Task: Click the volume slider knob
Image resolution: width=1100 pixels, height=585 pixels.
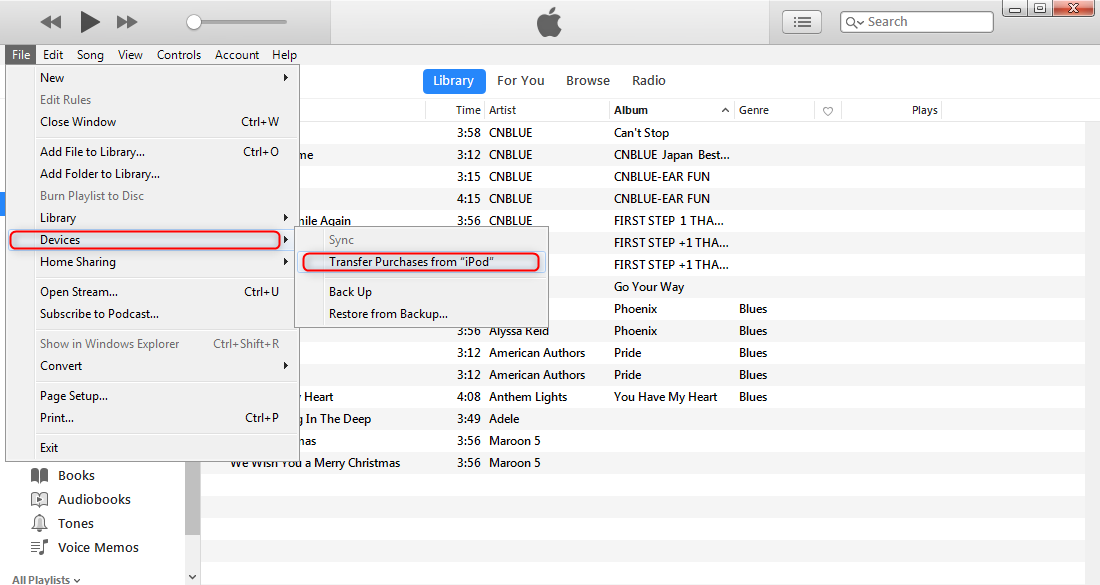Action: [194, 22]
